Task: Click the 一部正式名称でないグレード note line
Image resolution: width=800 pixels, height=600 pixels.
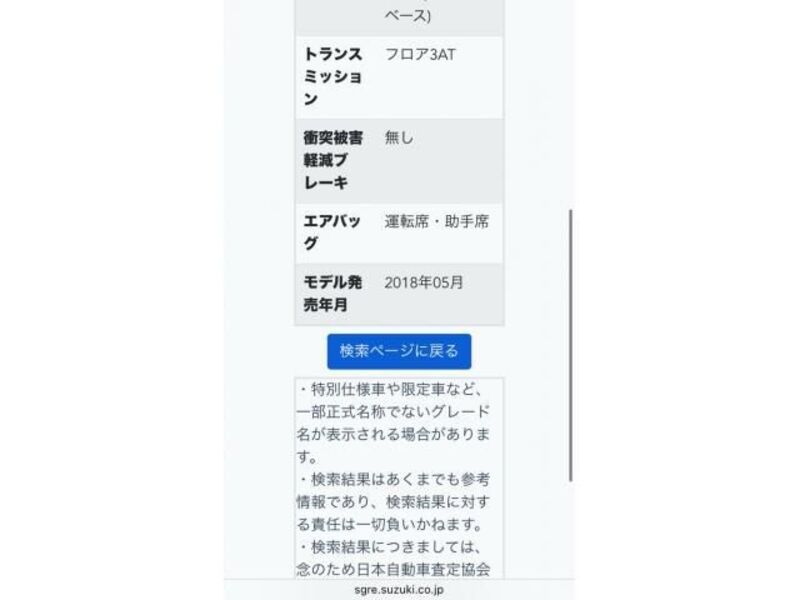Action: click(x=393, y=412)
